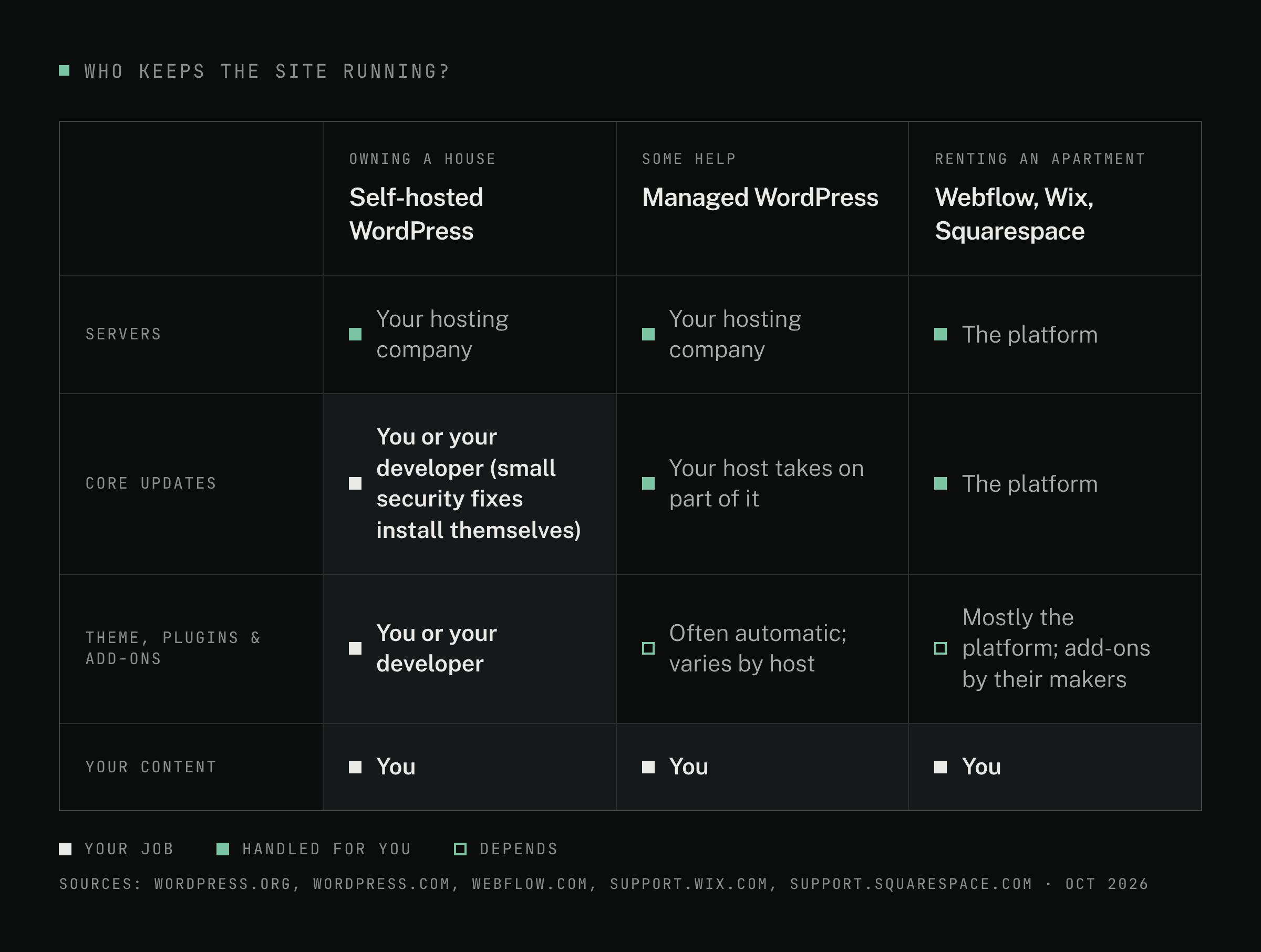This screenshot has width=1261, height=952.
Task: Select the 'Self-hosted WordPress' column heading
Action: point(416,214)
